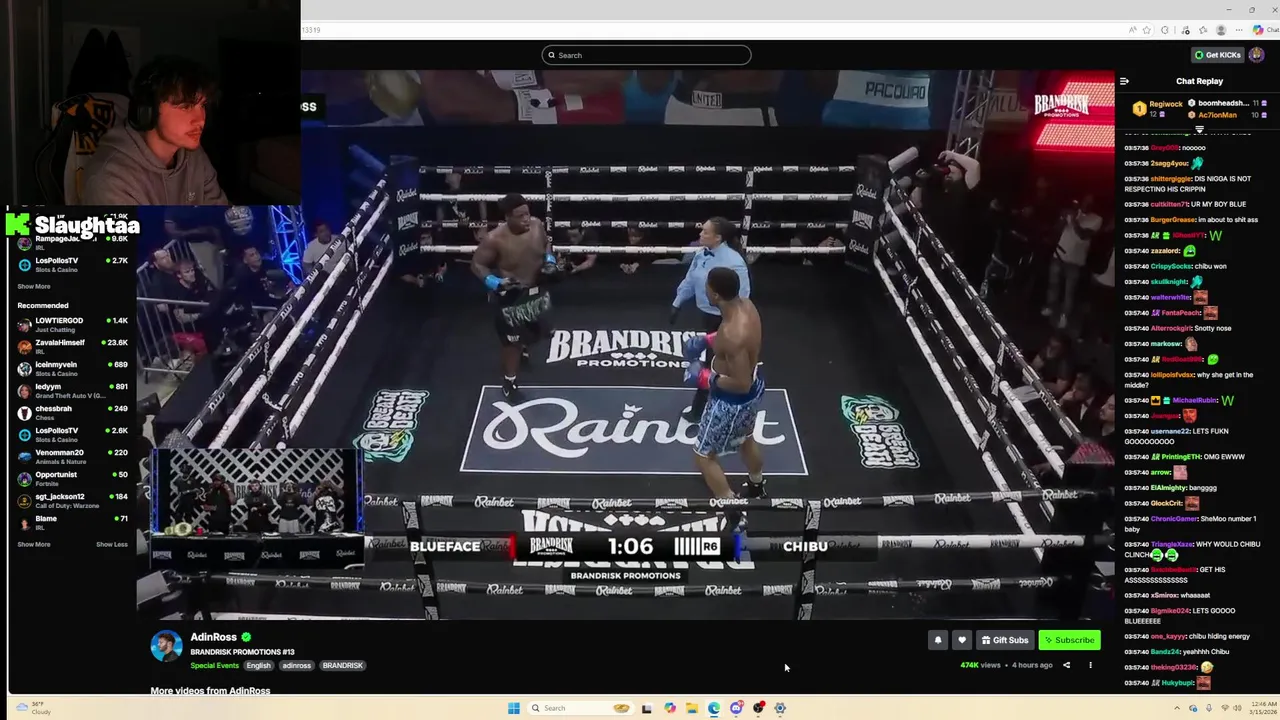Viewport: 1280px width, 720px height.
Task: Open the LOWTIERGOD channel in the sidebar
Action: click(x=73, y=324)
